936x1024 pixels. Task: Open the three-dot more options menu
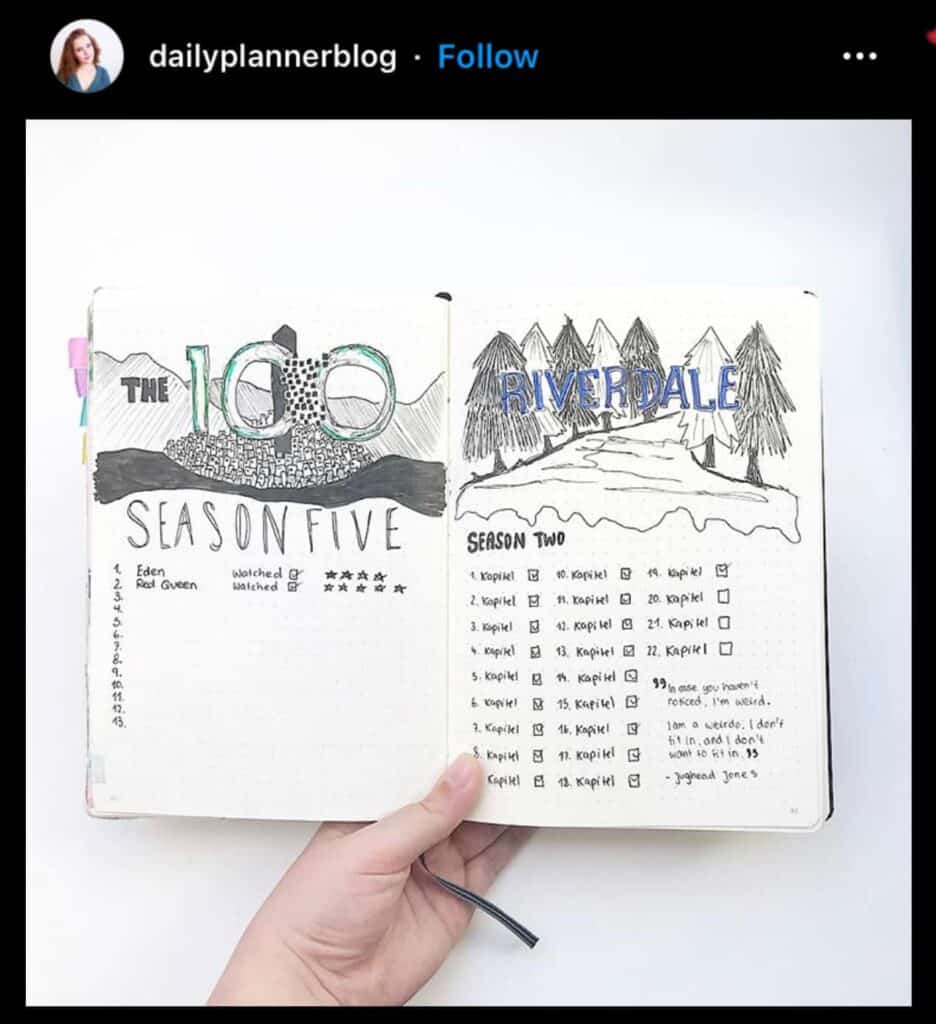[860, 57]
